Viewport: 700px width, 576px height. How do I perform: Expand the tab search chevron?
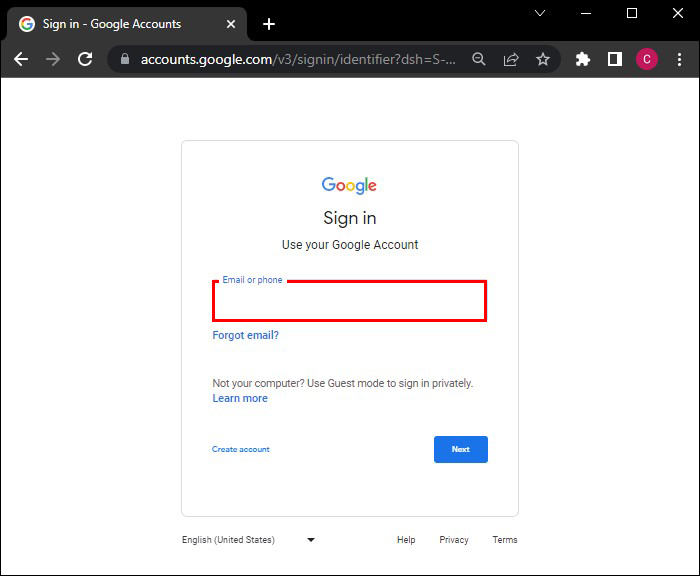coord(540,14)
